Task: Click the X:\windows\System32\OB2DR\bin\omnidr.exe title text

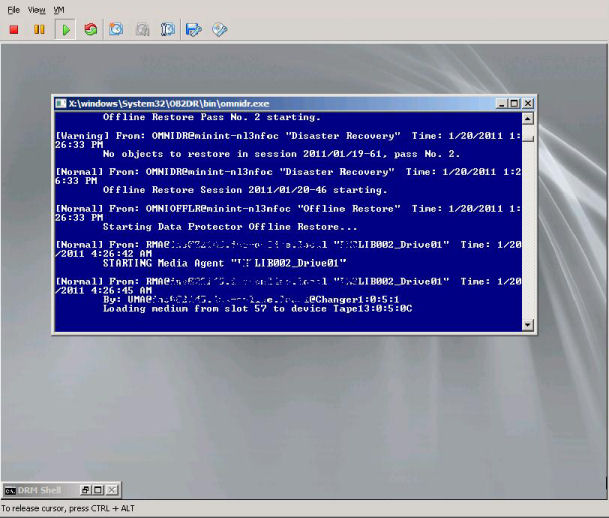Action: [169, 103]
